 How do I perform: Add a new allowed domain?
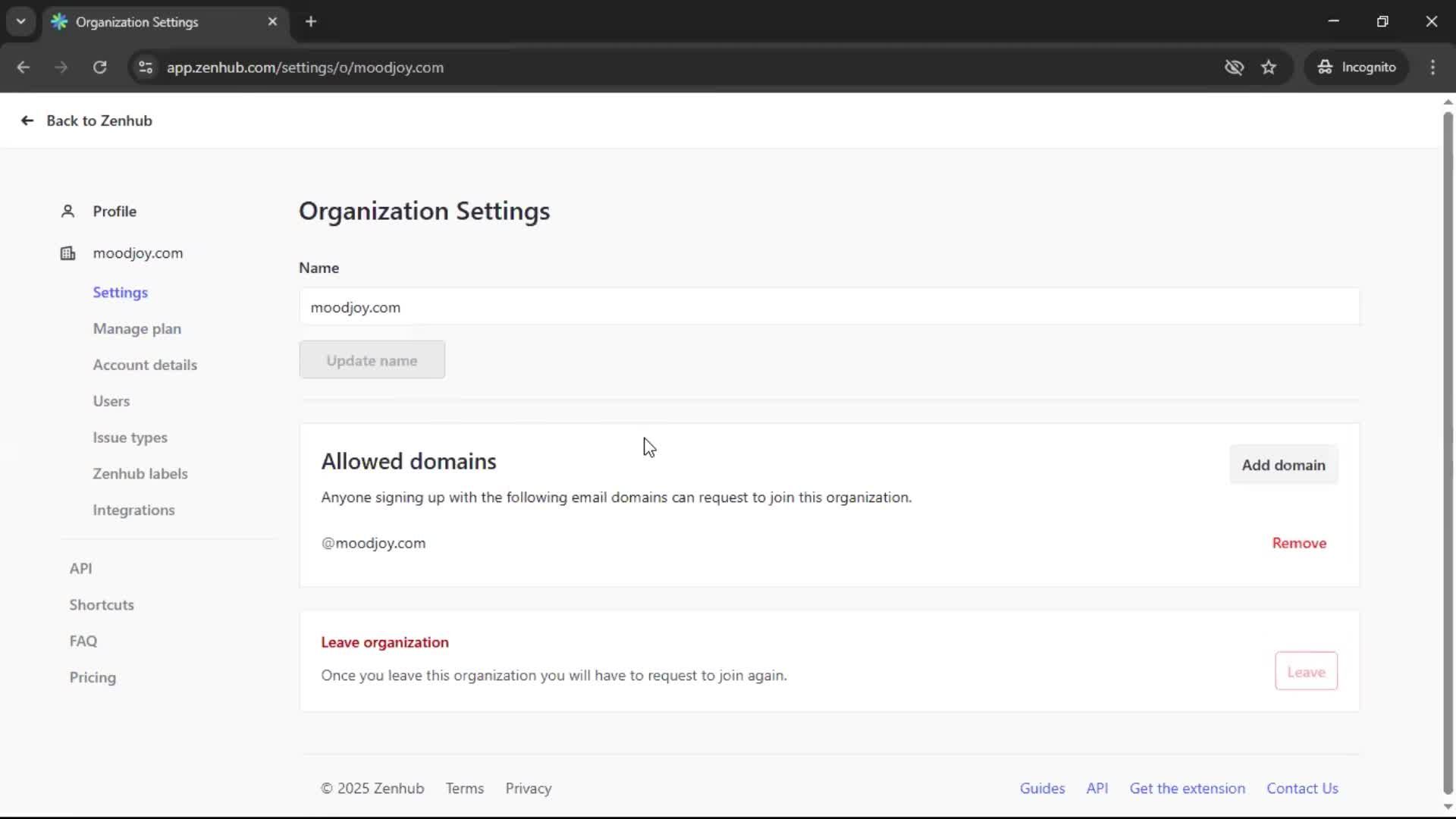(1284, 465)
